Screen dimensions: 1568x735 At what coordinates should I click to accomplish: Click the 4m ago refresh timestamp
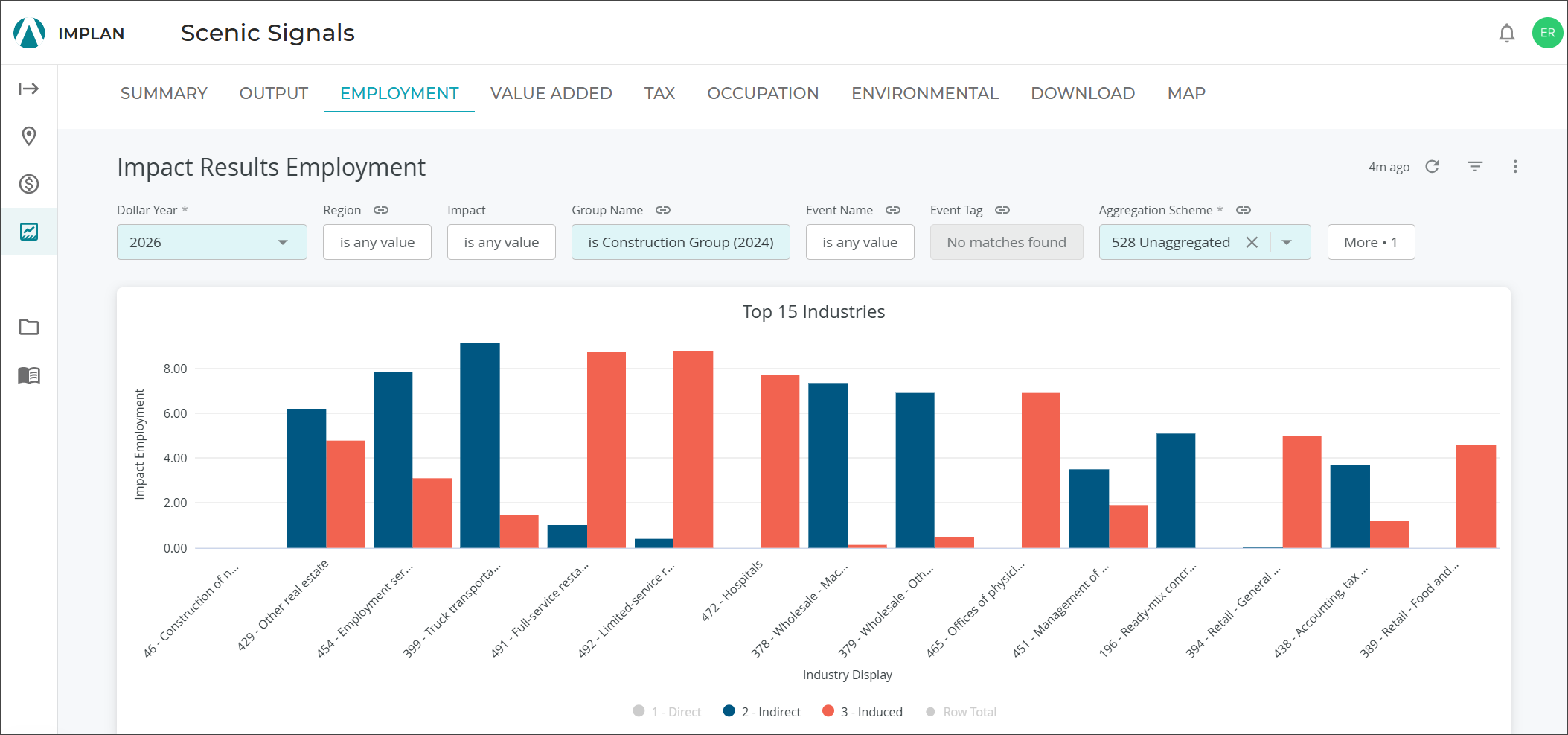1389,167
